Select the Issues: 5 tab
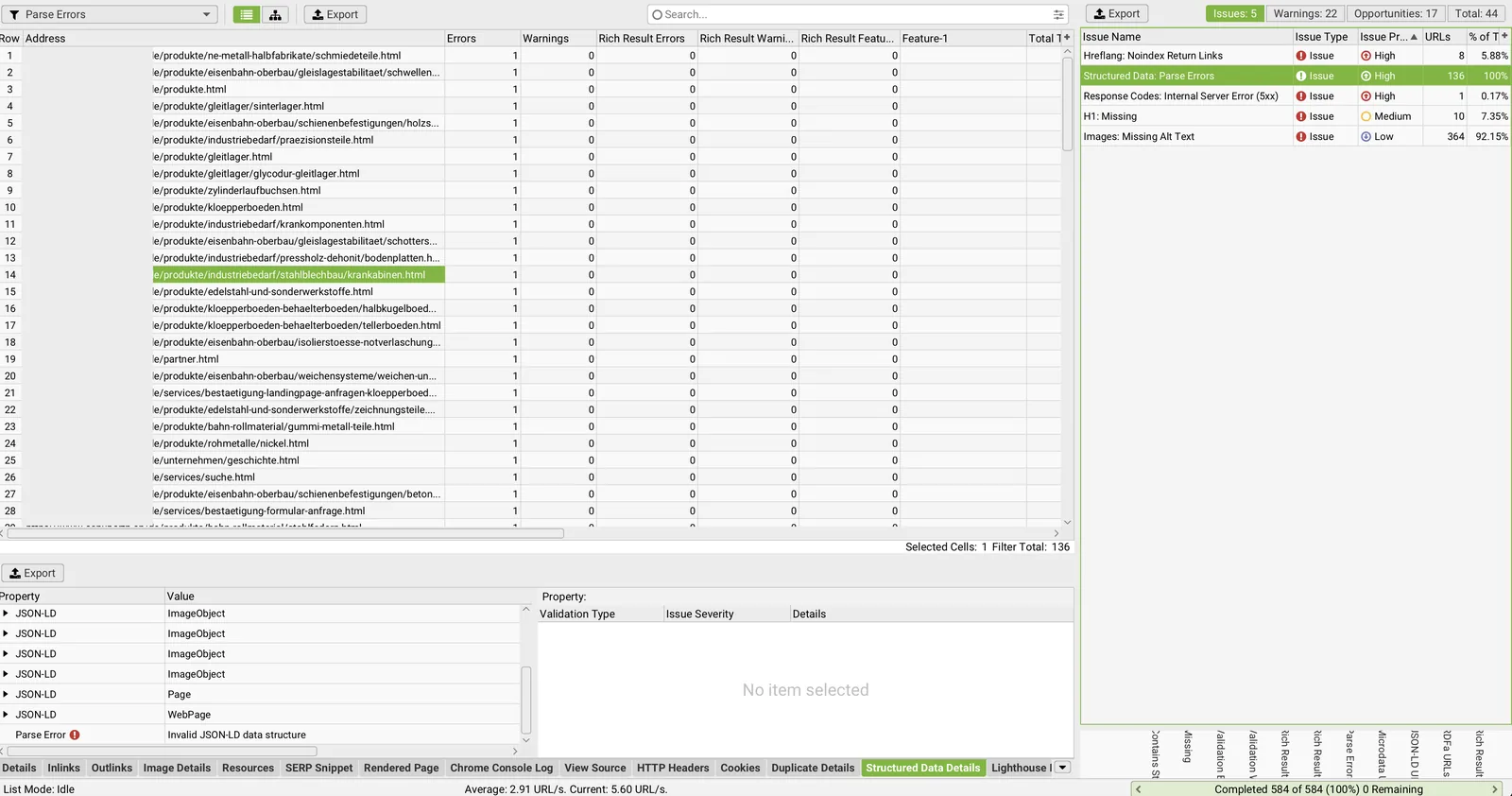The height and width of the screenshot is (796, 1512). 1235,13
